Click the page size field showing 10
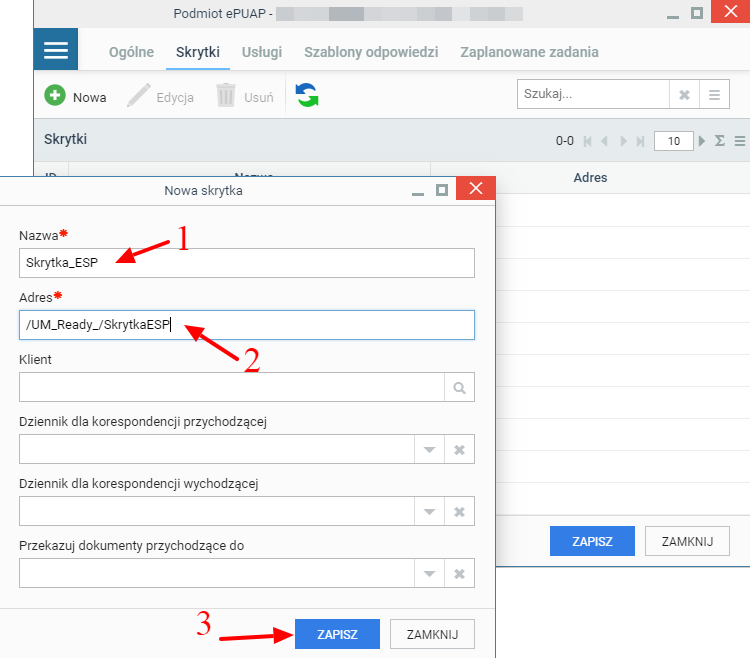This screenshot has width=750, height=658. coord(673,141)
